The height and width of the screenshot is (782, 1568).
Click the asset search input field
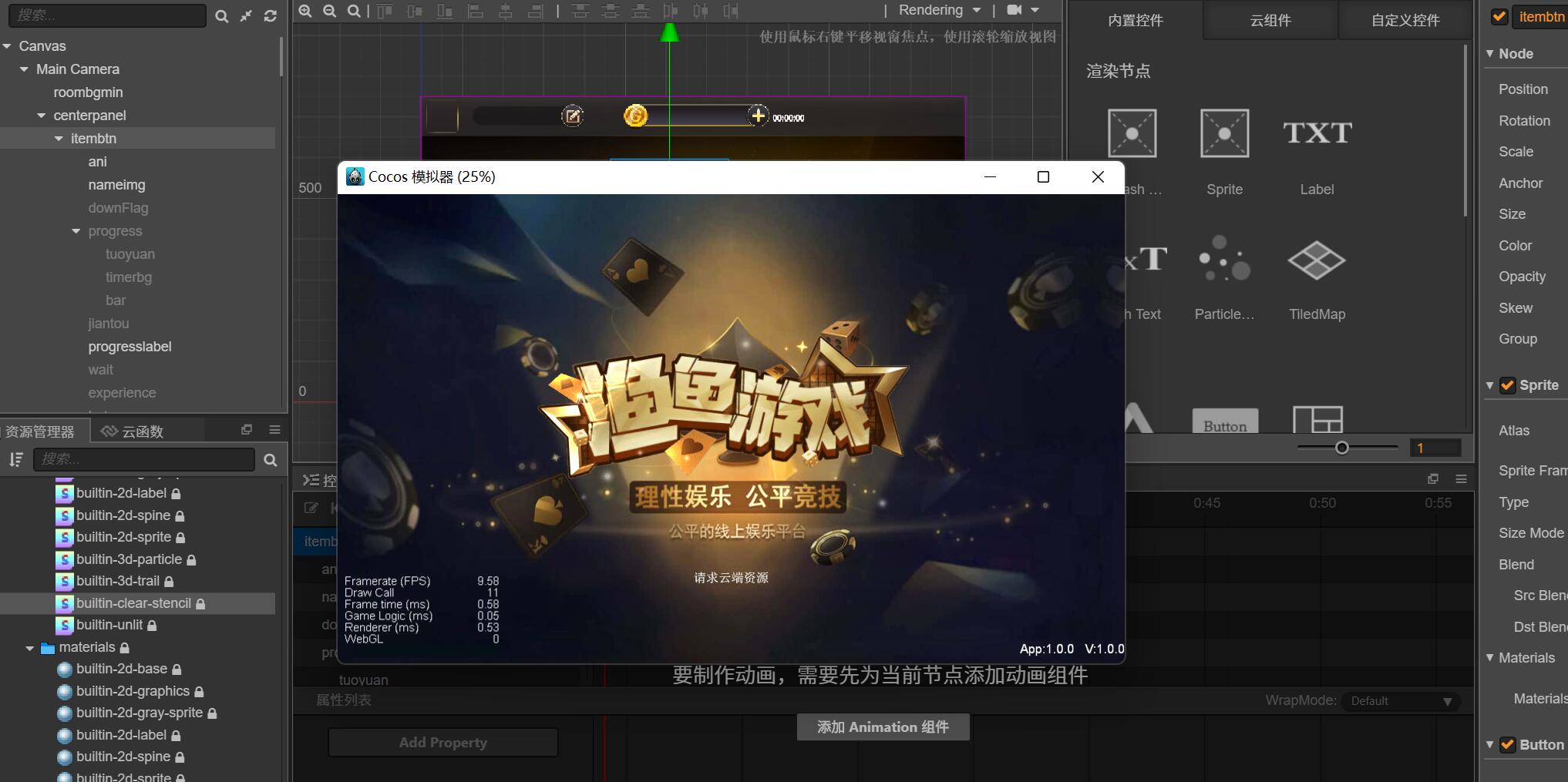coord(144,459)
